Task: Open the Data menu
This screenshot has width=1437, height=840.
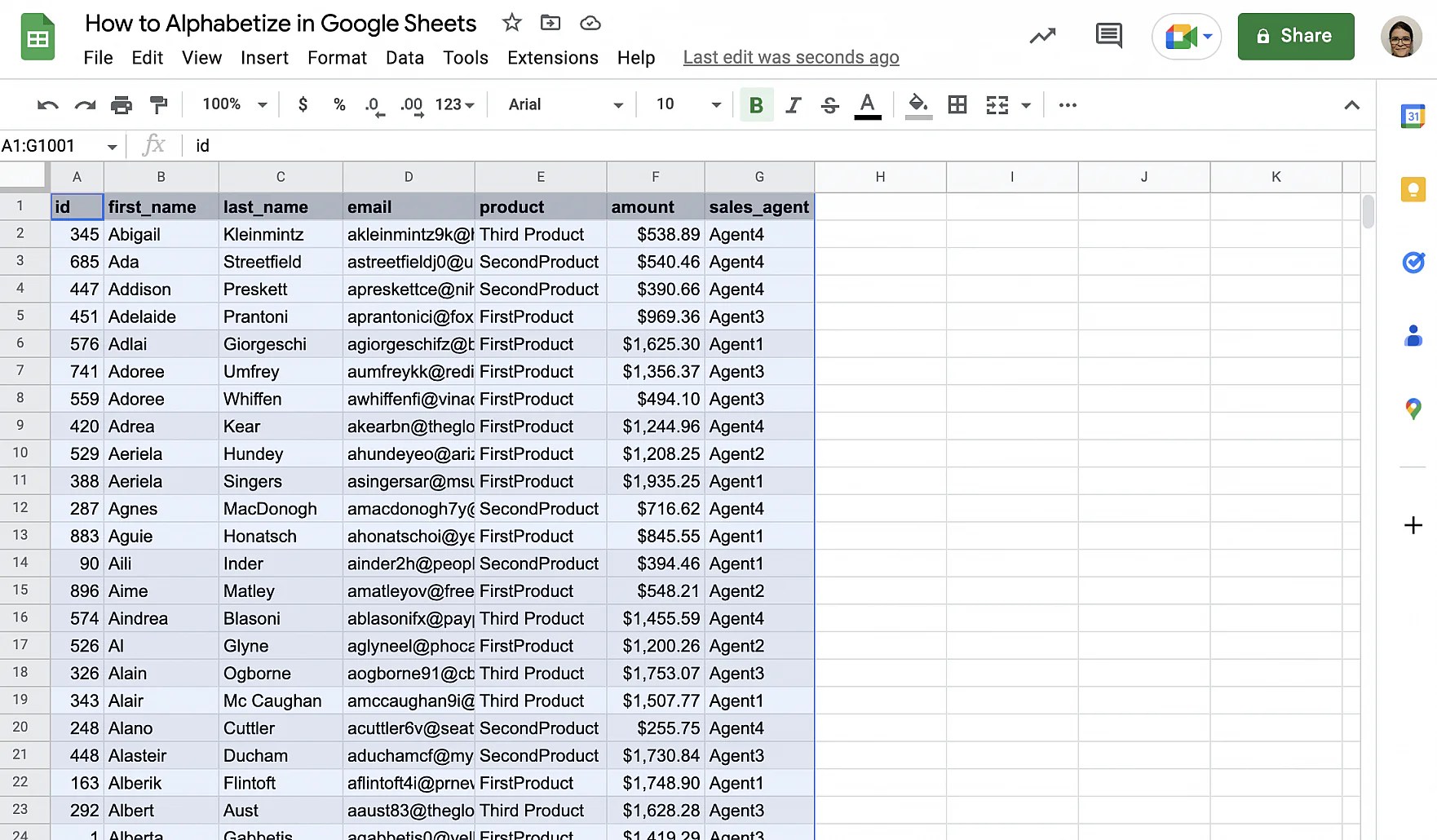Action: tap(405, 57)
